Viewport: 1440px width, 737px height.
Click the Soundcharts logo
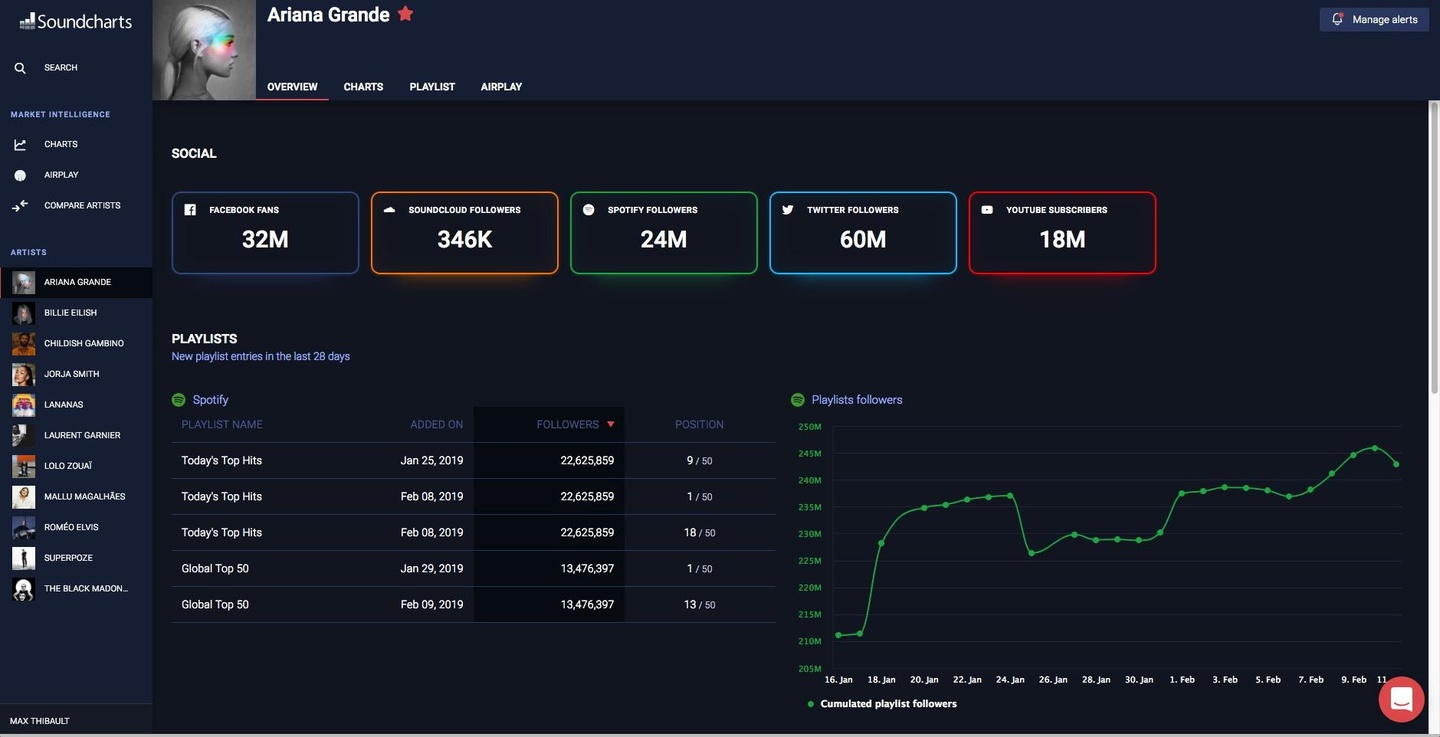[x=76, y=20]
